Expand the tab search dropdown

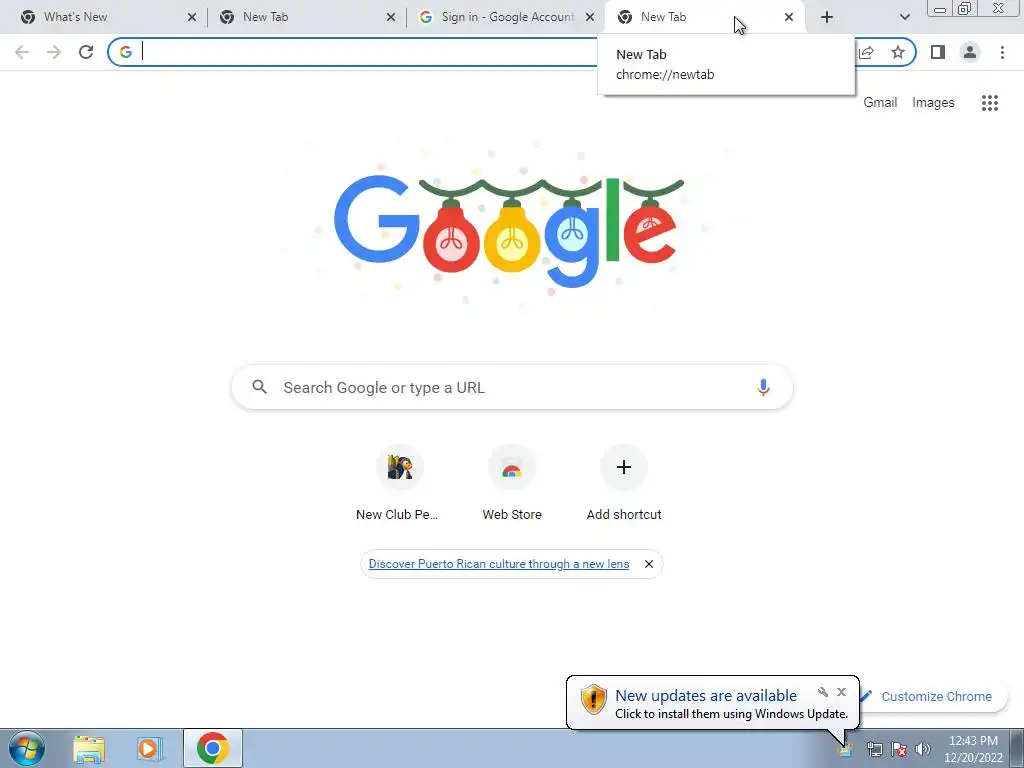[x=904, y=17]
